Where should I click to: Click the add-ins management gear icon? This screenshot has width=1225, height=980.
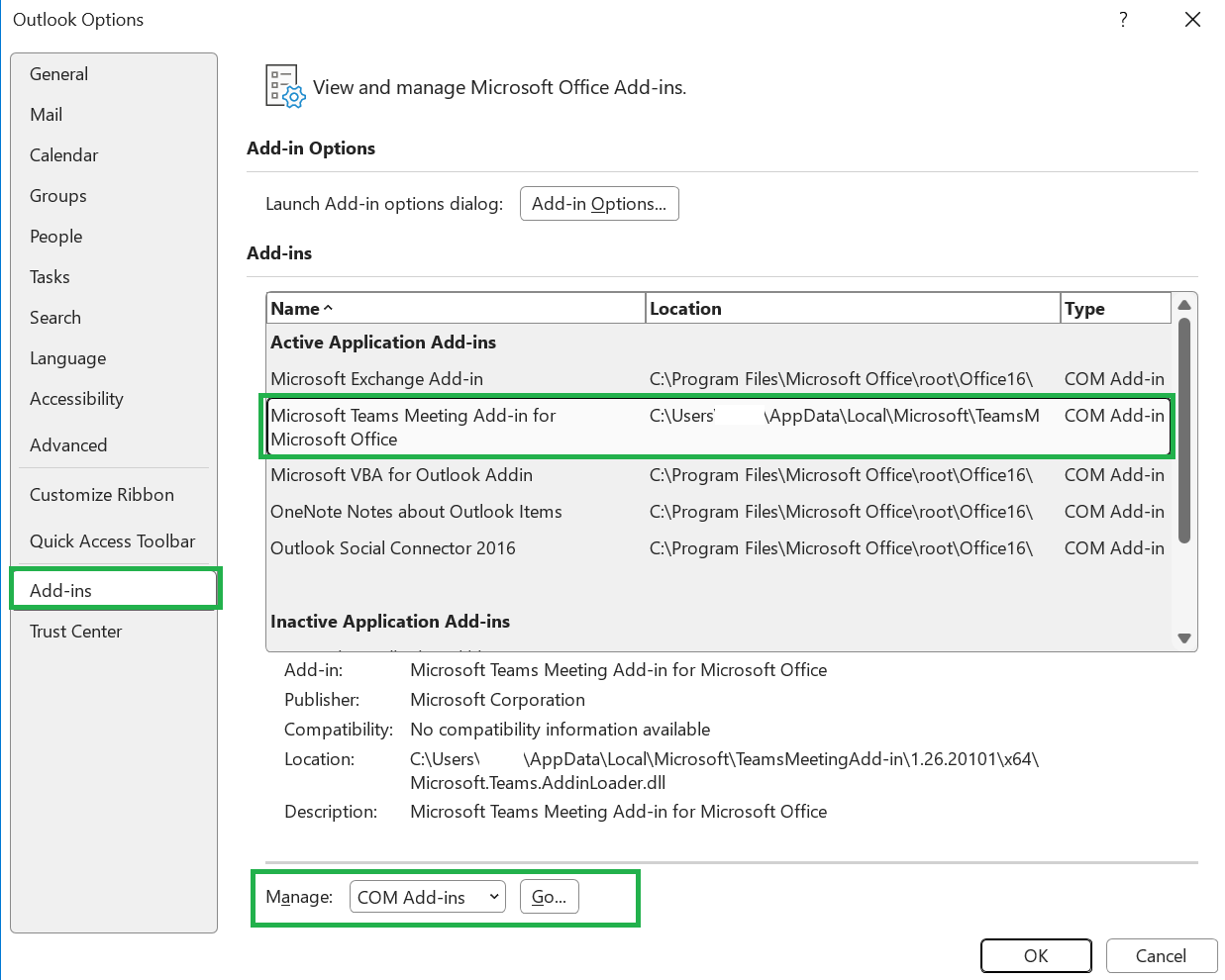(x=285, y=86)
